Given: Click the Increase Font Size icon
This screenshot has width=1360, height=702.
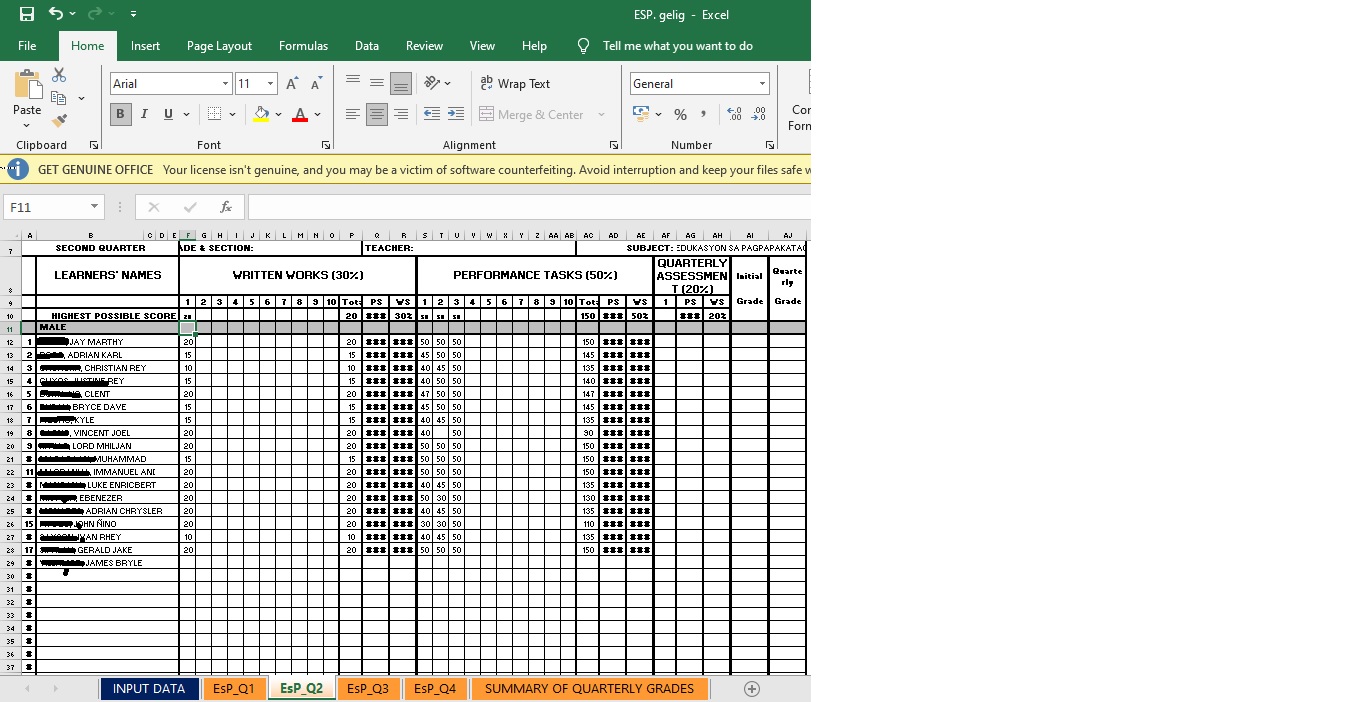Looking at the screenshot, I should [292, 84].
